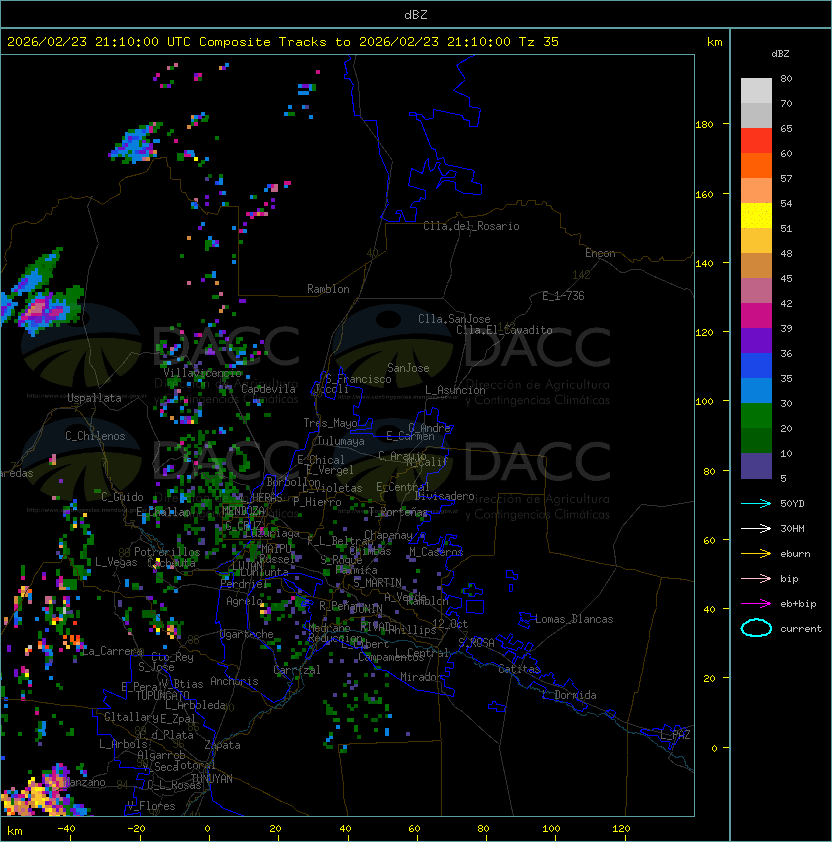Image resolution: width=832 pixels, height=842 pixels.
Task: Click the Ramblon place label
Action: 328,289
